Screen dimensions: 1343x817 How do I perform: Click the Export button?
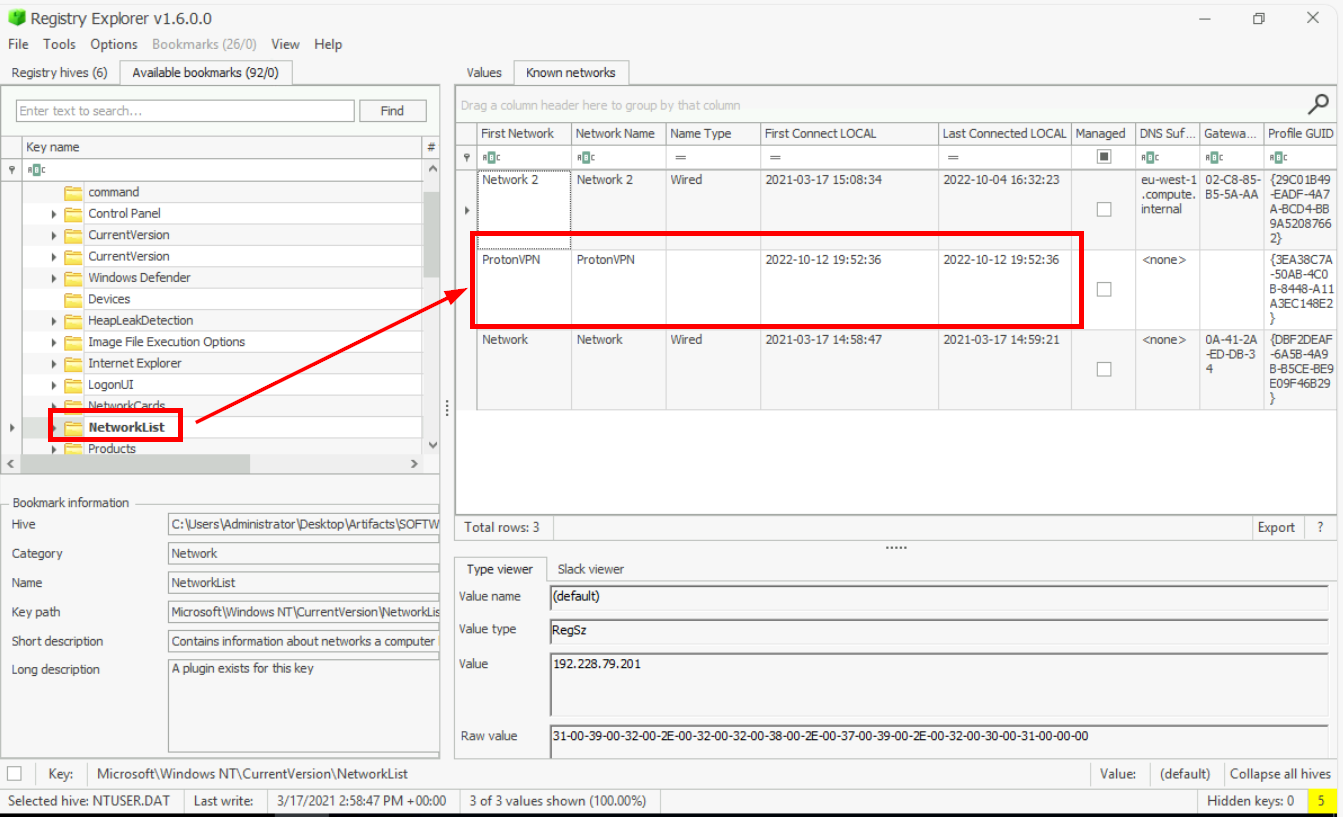(x=1276, y=527)
